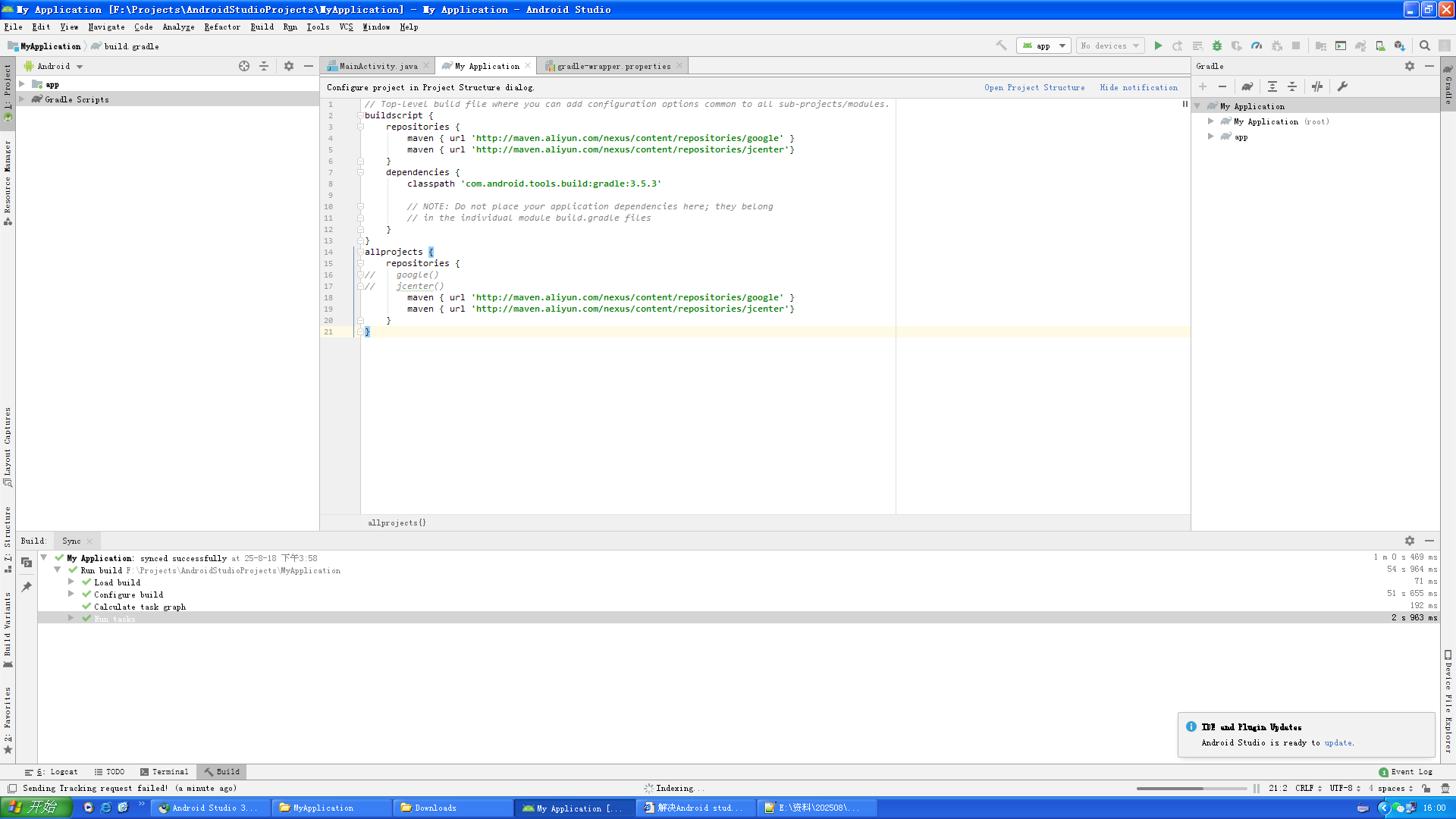Open Event Log button
The height and width of the screenshot is (819, 1456).
point(1405,771)
